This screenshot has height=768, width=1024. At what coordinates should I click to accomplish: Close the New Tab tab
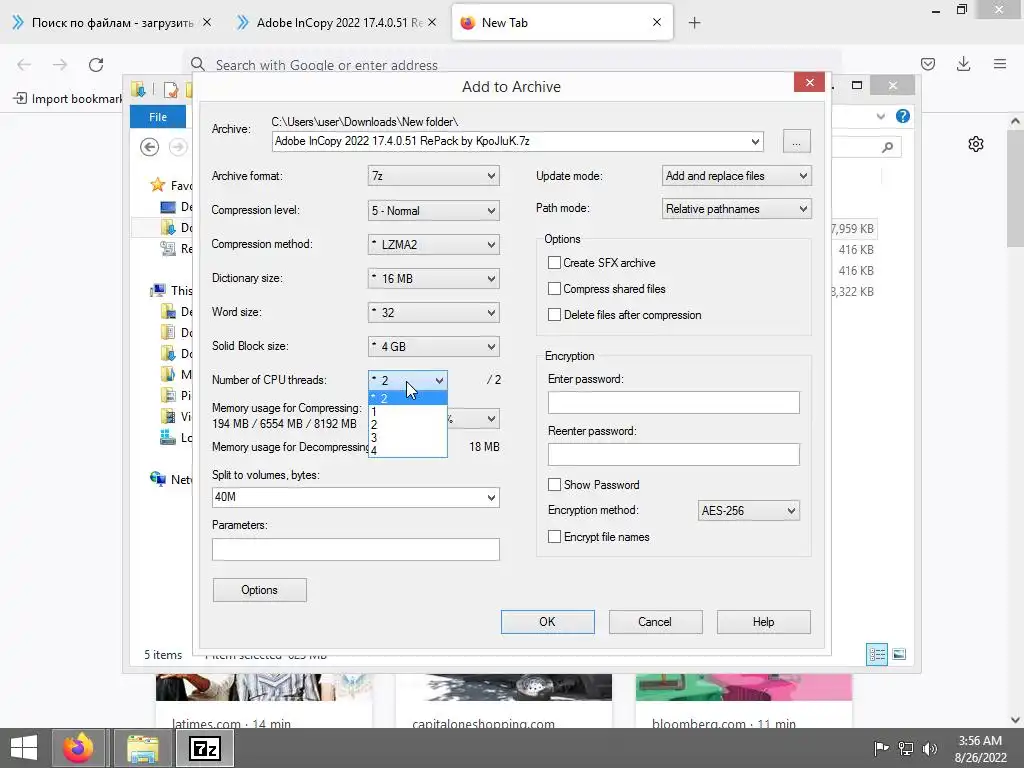click(x=657, y=22)
